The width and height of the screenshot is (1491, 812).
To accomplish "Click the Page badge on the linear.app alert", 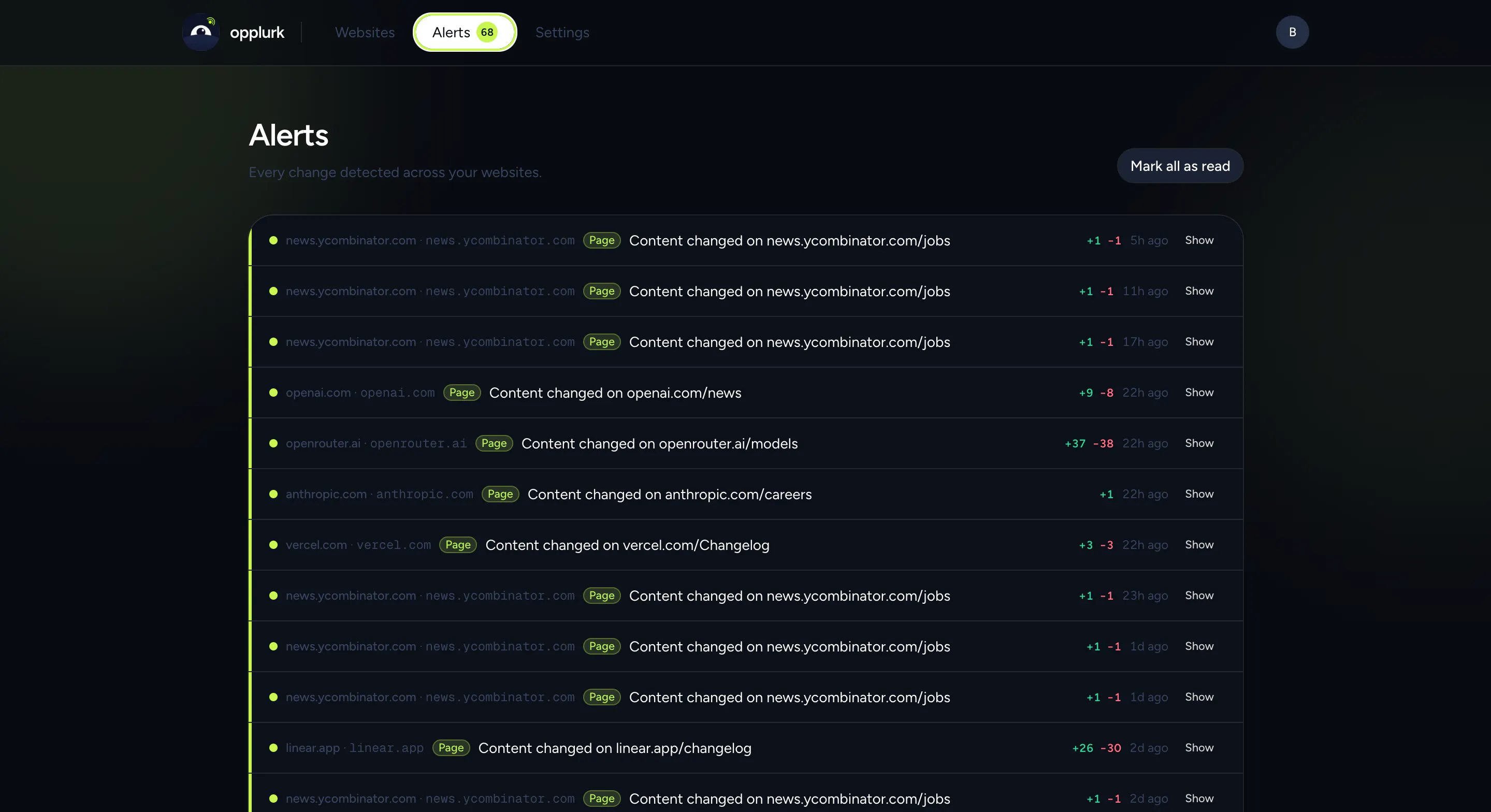I will click(451, 748).
